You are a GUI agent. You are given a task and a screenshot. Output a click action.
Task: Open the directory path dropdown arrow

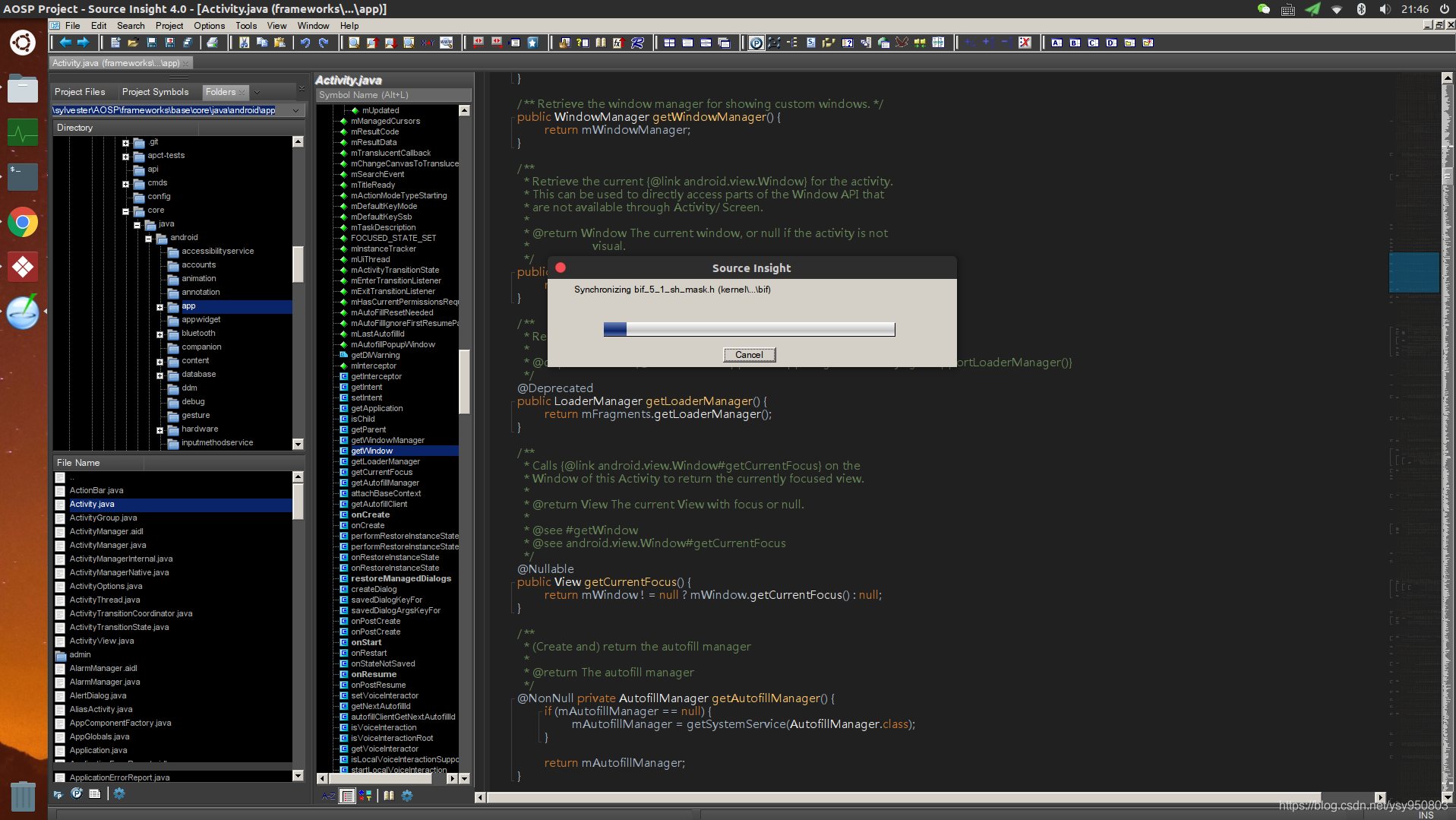click(296, 110)
